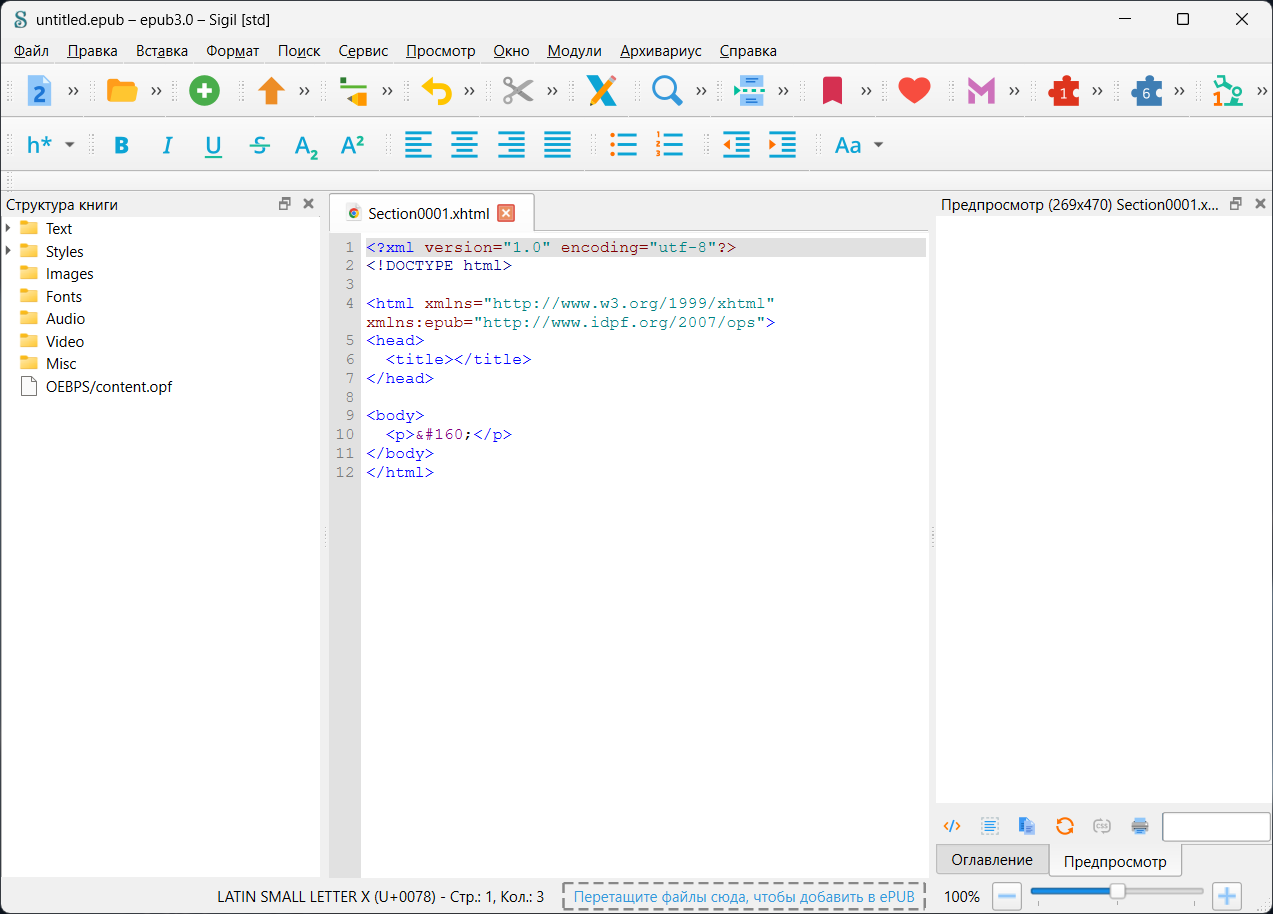
Task: Zoom in with the plus button
Action: (x=1227, y=896)
